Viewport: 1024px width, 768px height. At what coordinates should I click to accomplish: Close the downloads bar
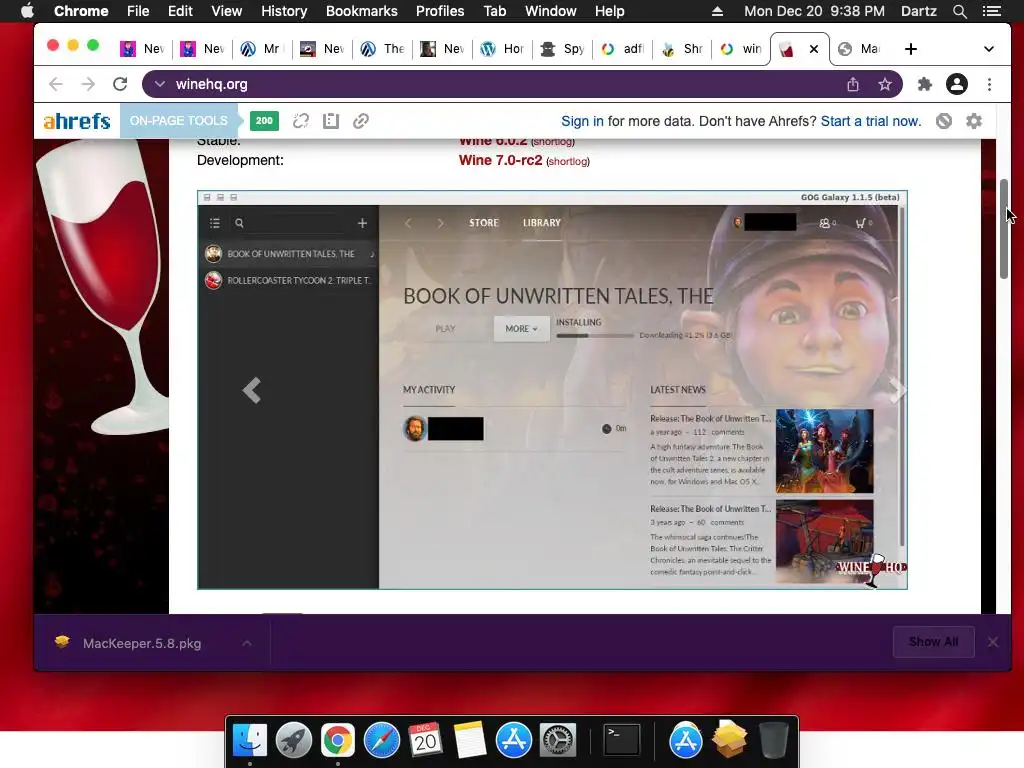point(993,642)
